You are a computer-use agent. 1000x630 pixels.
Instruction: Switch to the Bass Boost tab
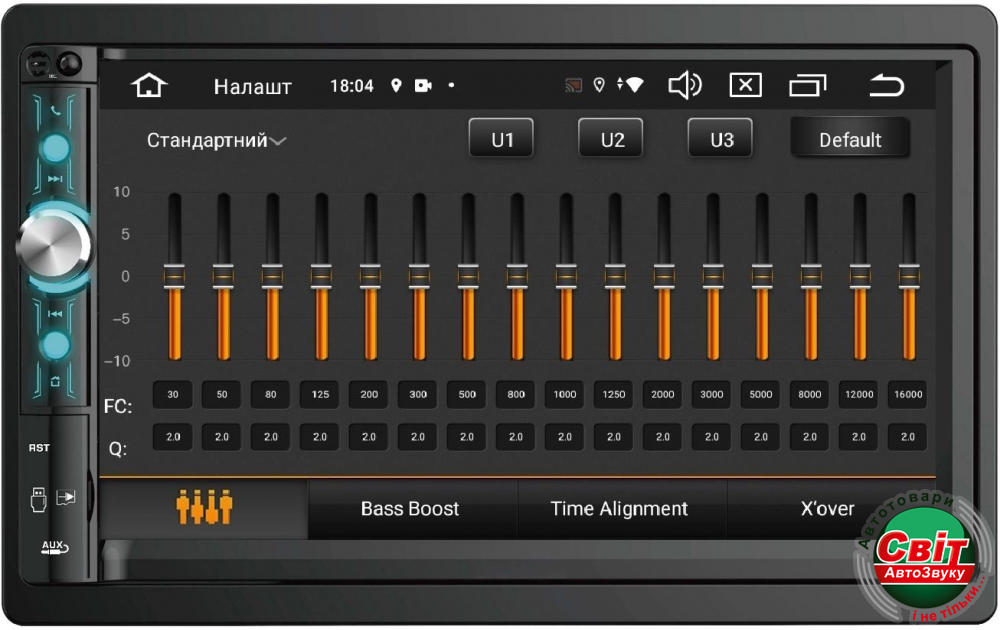point(410,509)
